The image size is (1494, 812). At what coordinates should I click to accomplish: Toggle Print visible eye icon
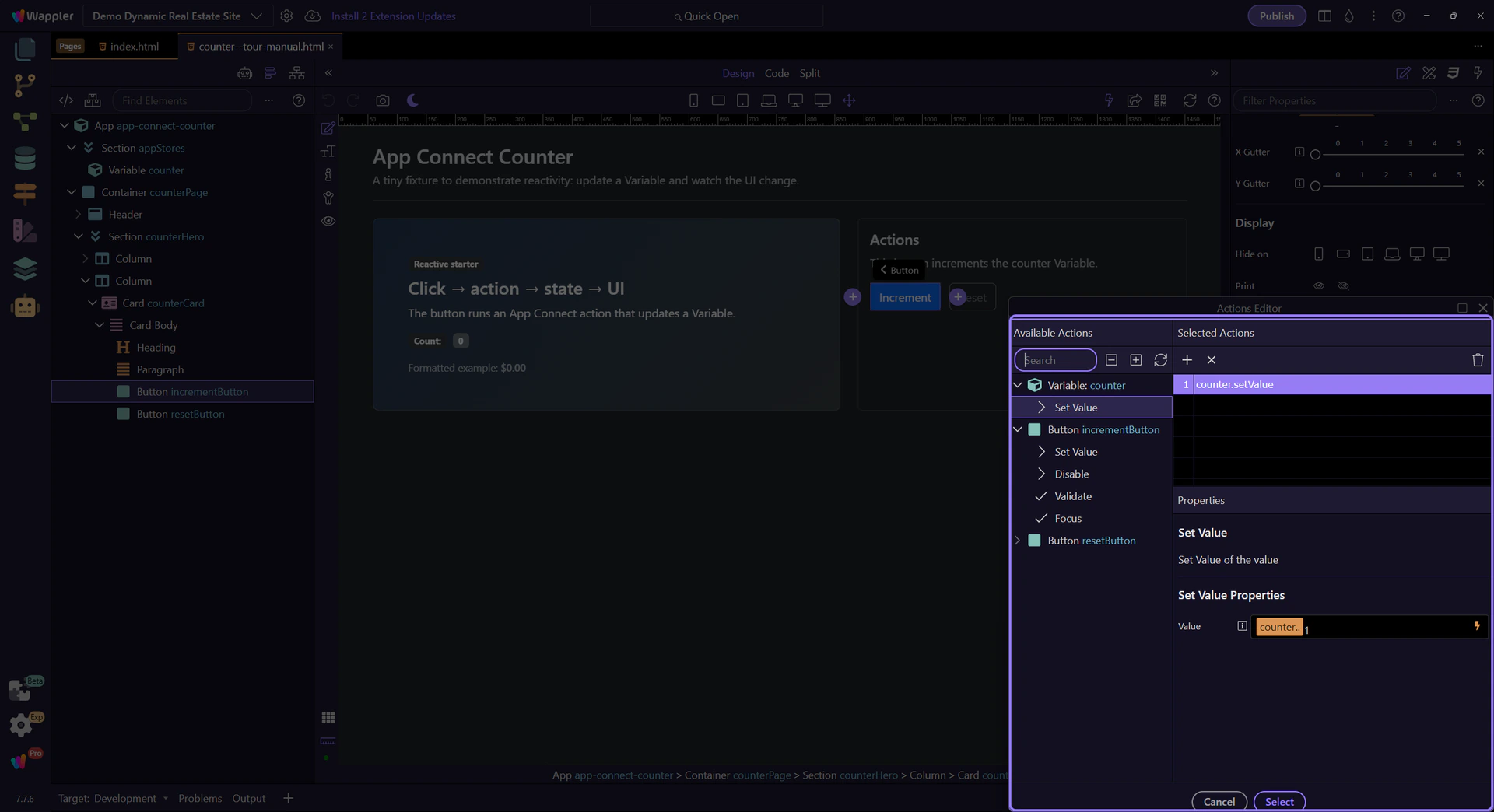click(1318, 286)
